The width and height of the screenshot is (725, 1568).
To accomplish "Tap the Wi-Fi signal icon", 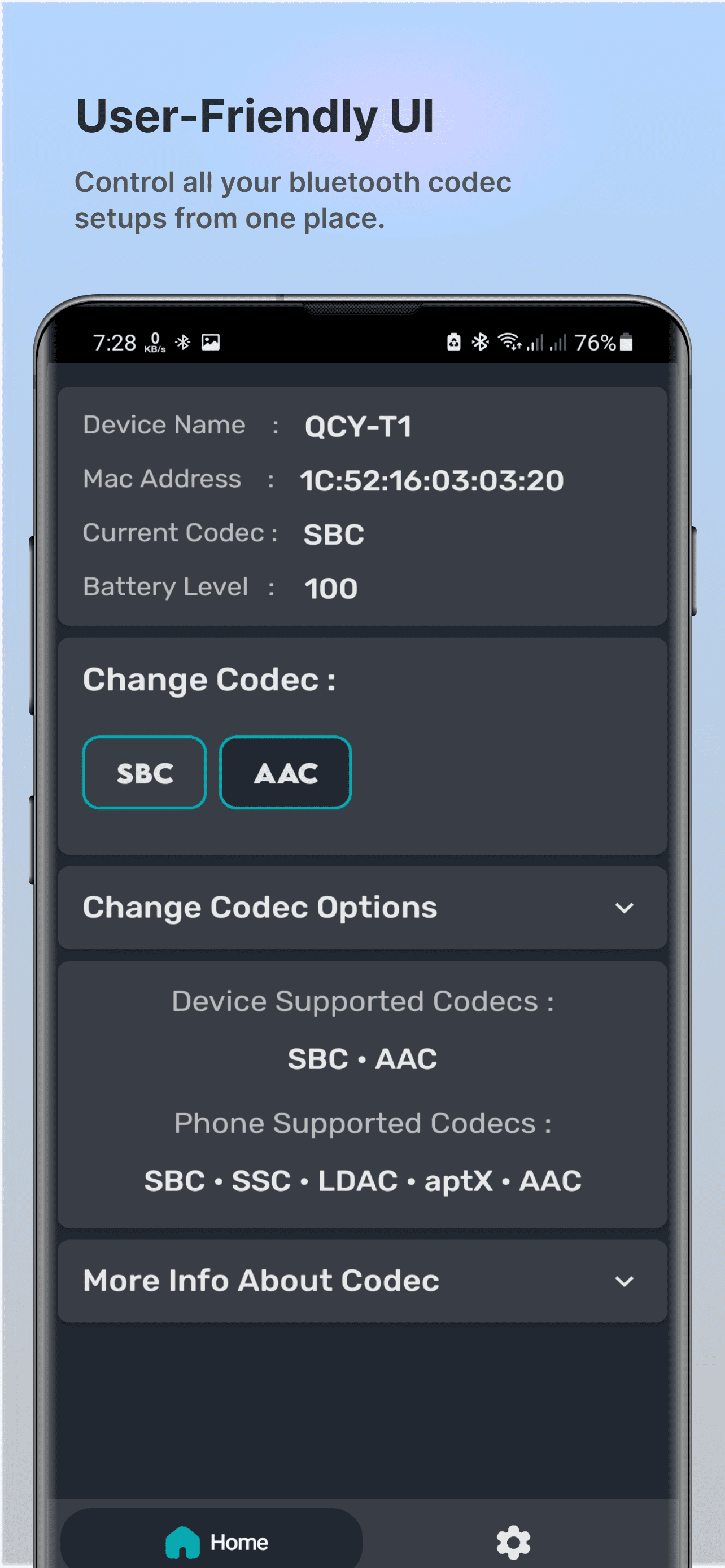I will 509,343.
